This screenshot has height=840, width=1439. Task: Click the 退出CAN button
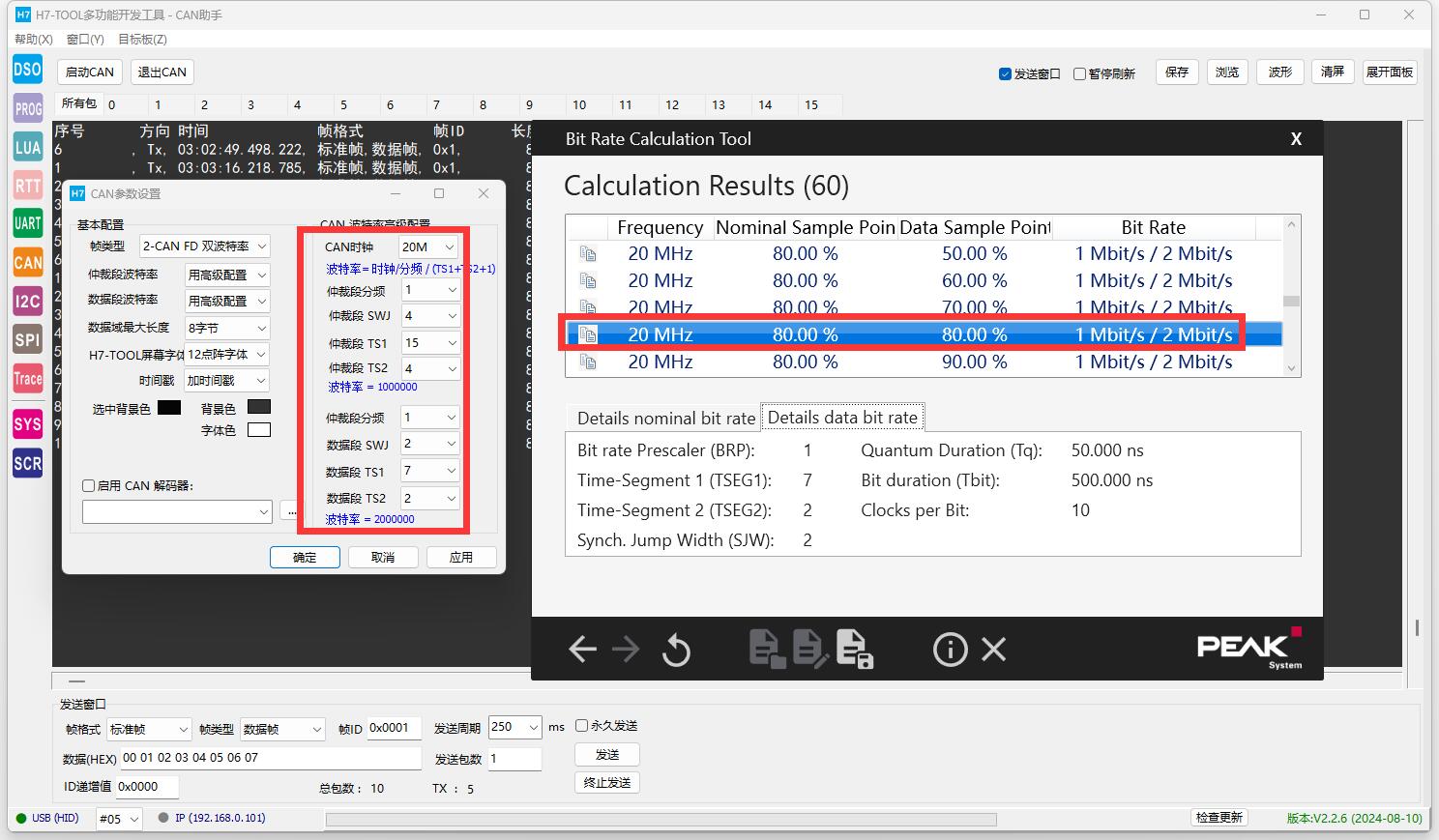[162, 72]
